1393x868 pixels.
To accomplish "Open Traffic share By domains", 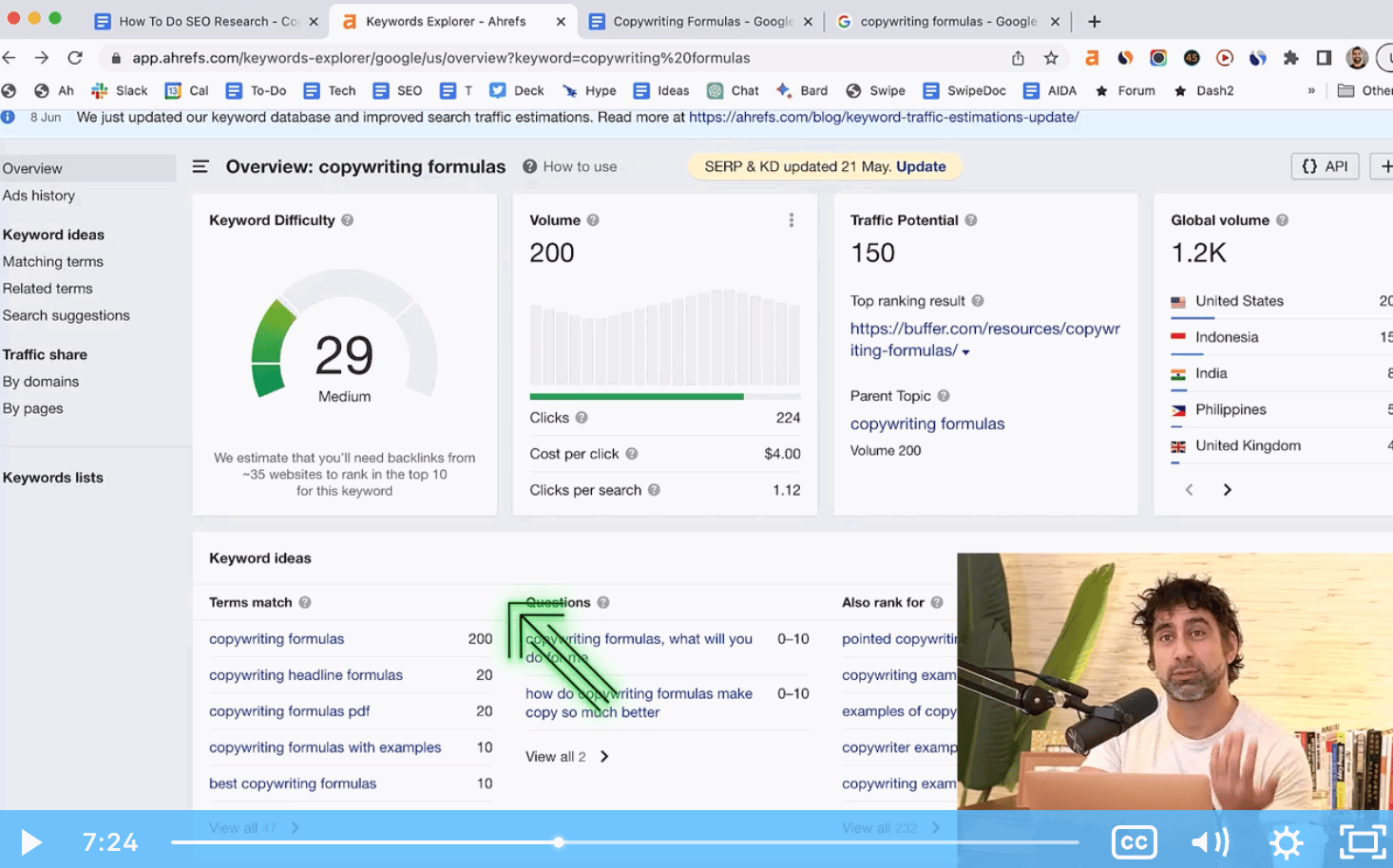I will point(41,382).
